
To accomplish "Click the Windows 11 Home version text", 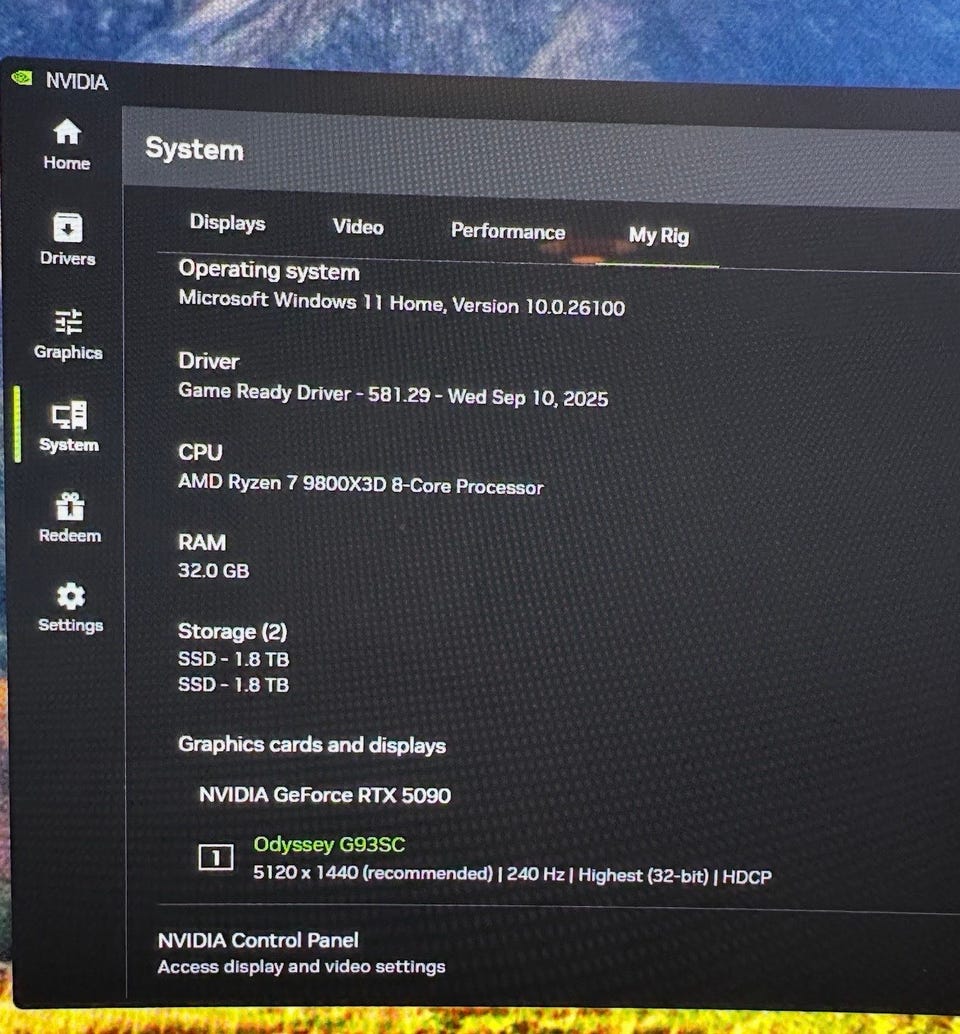I will pyautogui.click(x=402, y=303).
